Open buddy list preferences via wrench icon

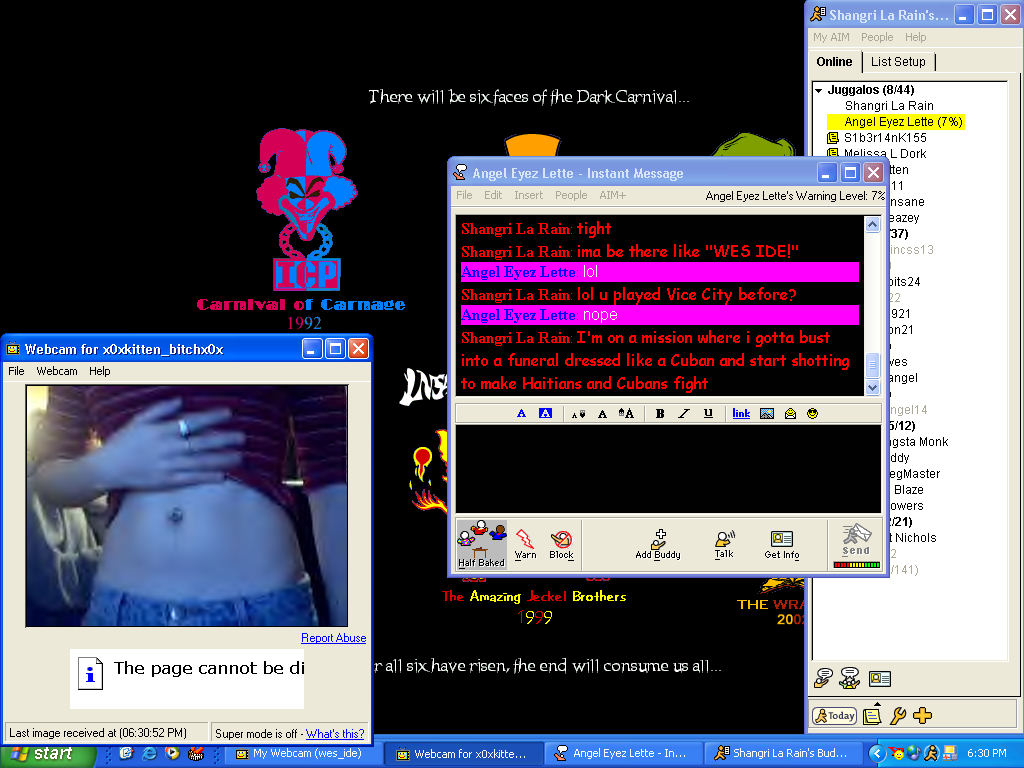(x=898, y=715)
